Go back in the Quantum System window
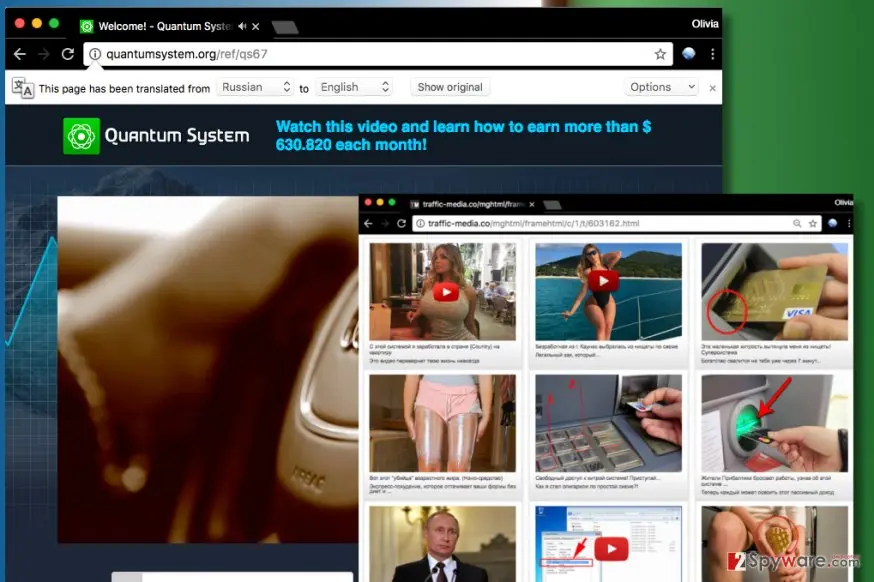The width and height of the screenshot is (874, 582). 20,54
